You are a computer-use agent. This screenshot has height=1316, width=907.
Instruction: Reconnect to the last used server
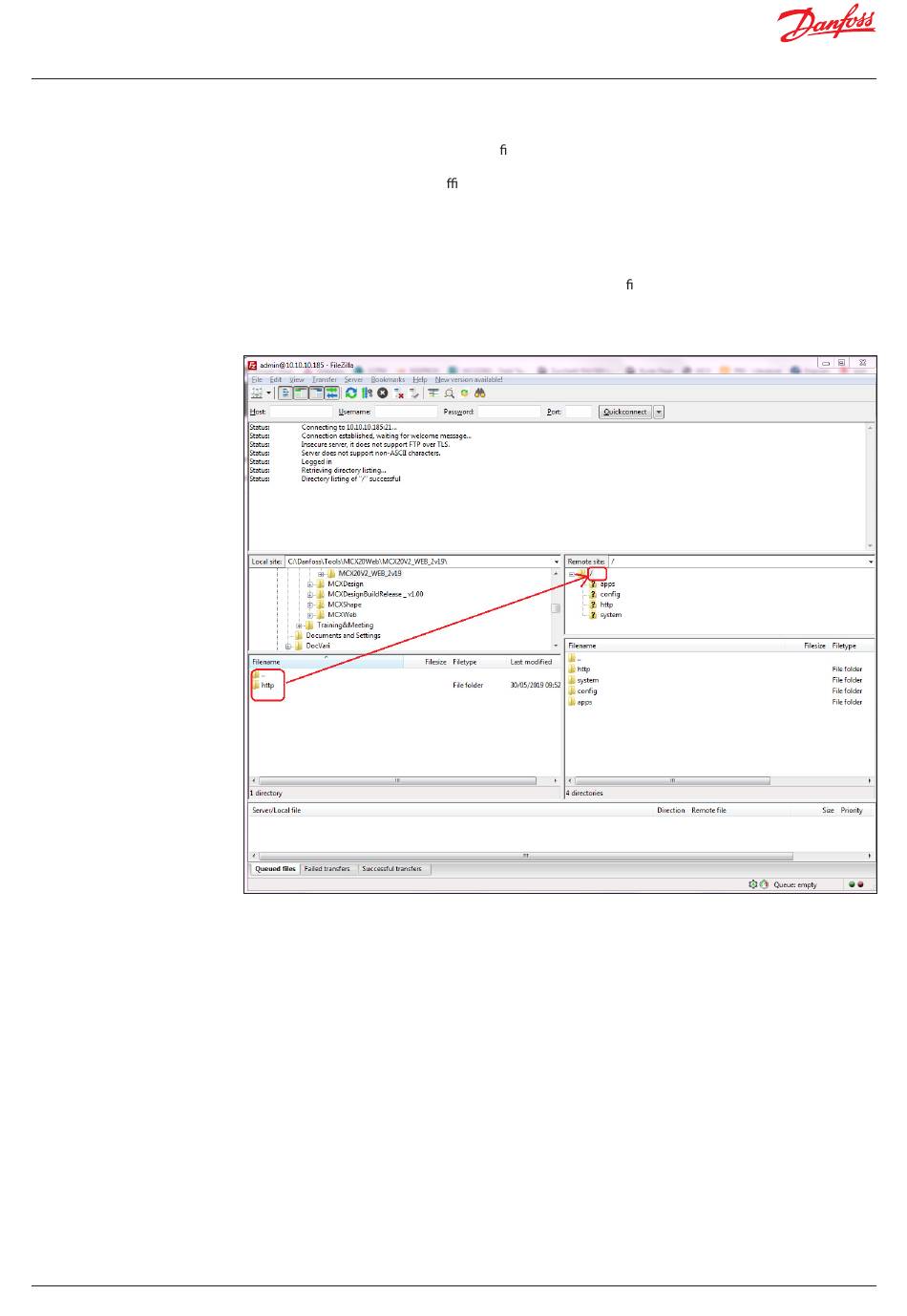(x=414, y=393)
